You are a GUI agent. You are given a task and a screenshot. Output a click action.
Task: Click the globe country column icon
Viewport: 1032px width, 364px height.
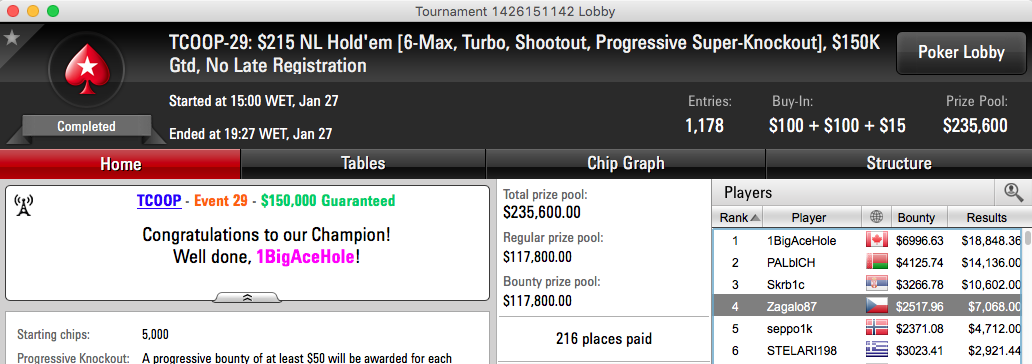(876, 217)
